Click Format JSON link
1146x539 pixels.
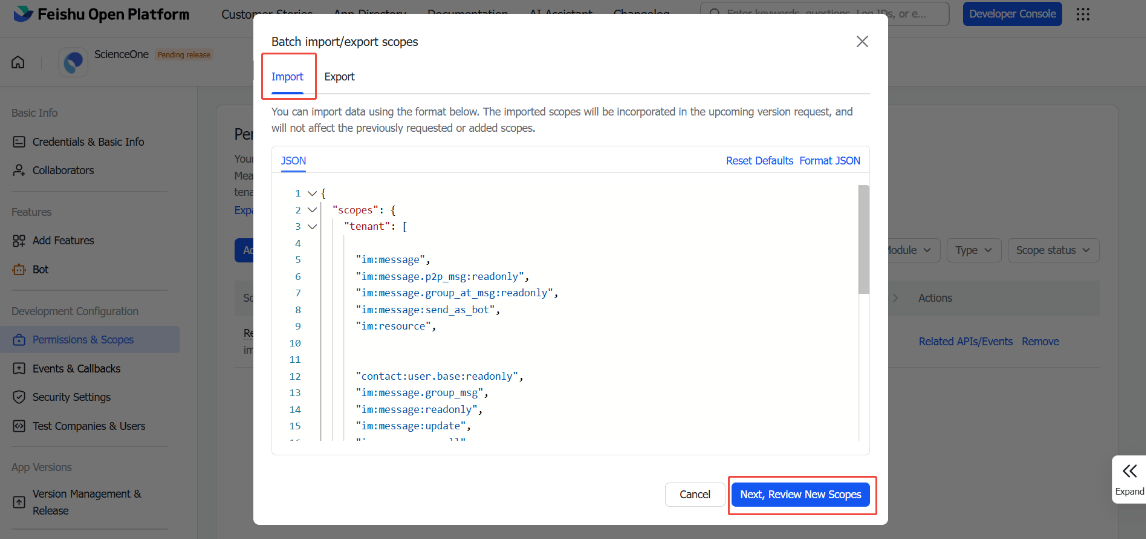[x=830, y=161]
